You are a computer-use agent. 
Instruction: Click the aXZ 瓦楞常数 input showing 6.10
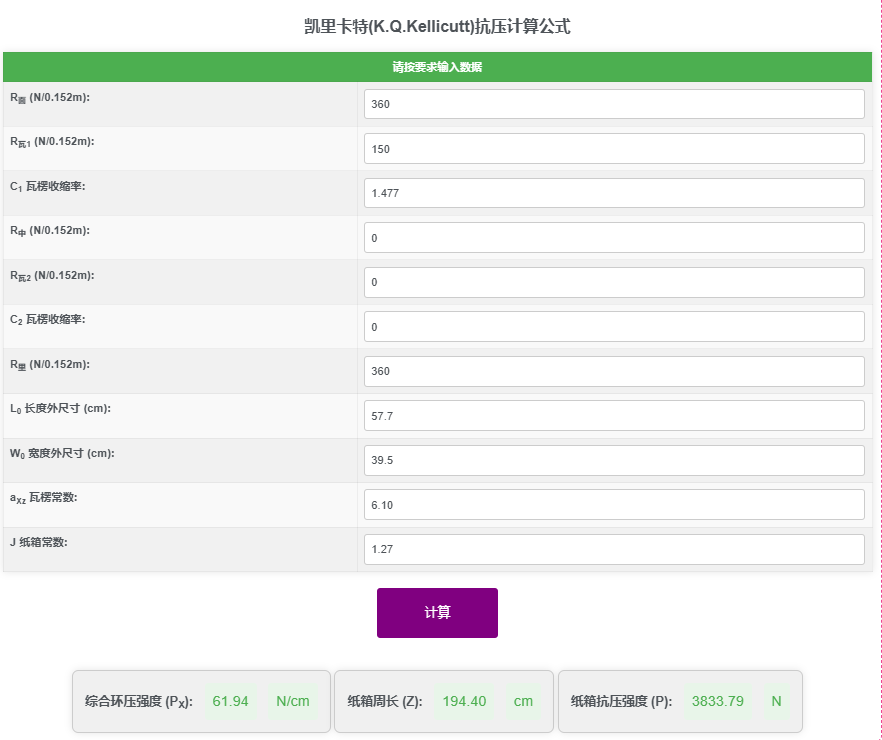613,504
